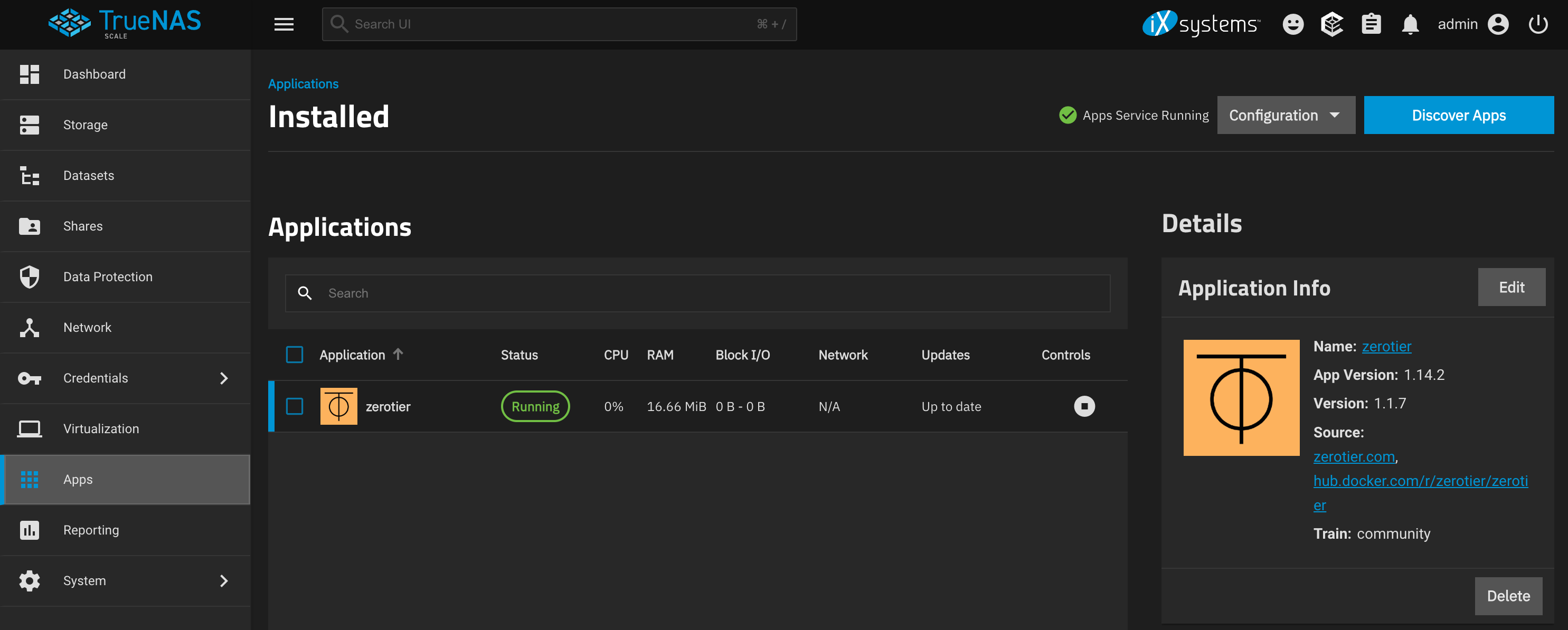Check the zerotier row checkbox
Image resolution: width=1568 pixels, height=630 pixels.
pyautogui.click(x=295, y=406)
